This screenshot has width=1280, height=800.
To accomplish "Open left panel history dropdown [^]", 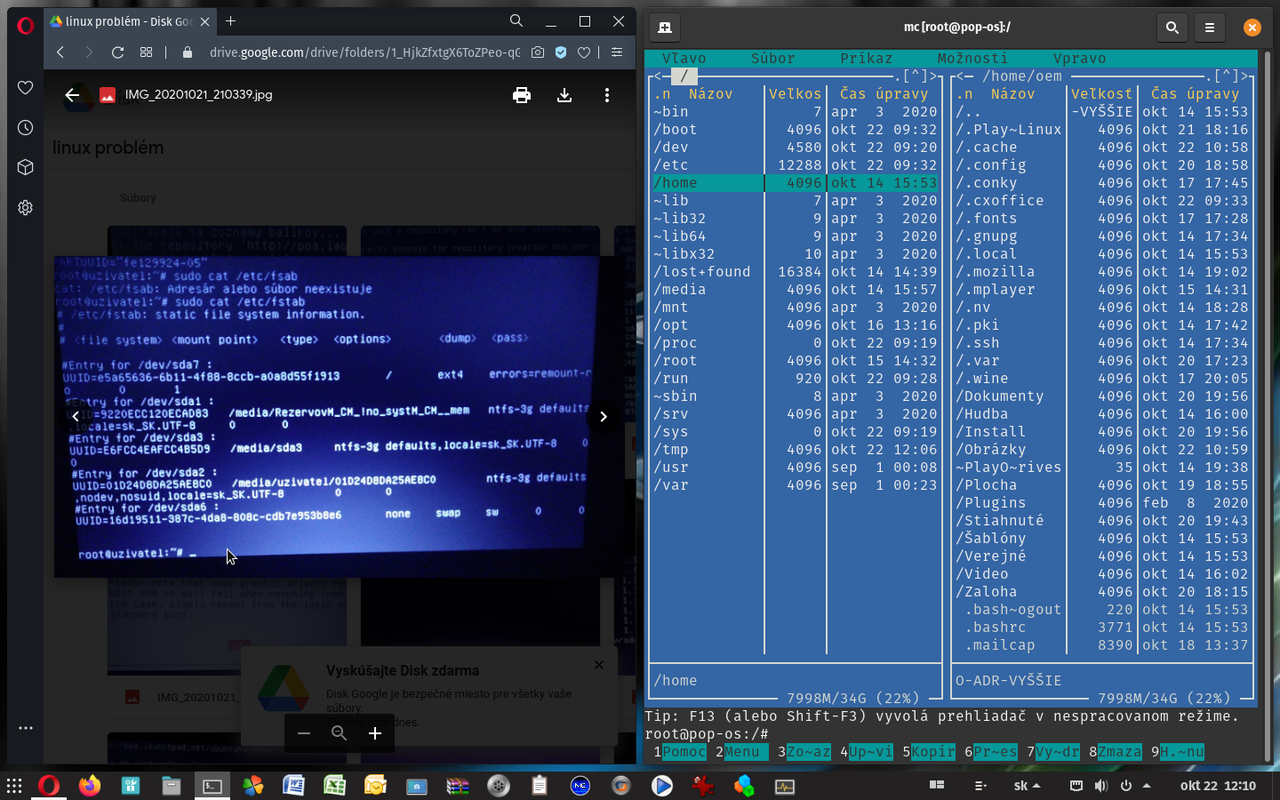I will [x=915, y=76].
